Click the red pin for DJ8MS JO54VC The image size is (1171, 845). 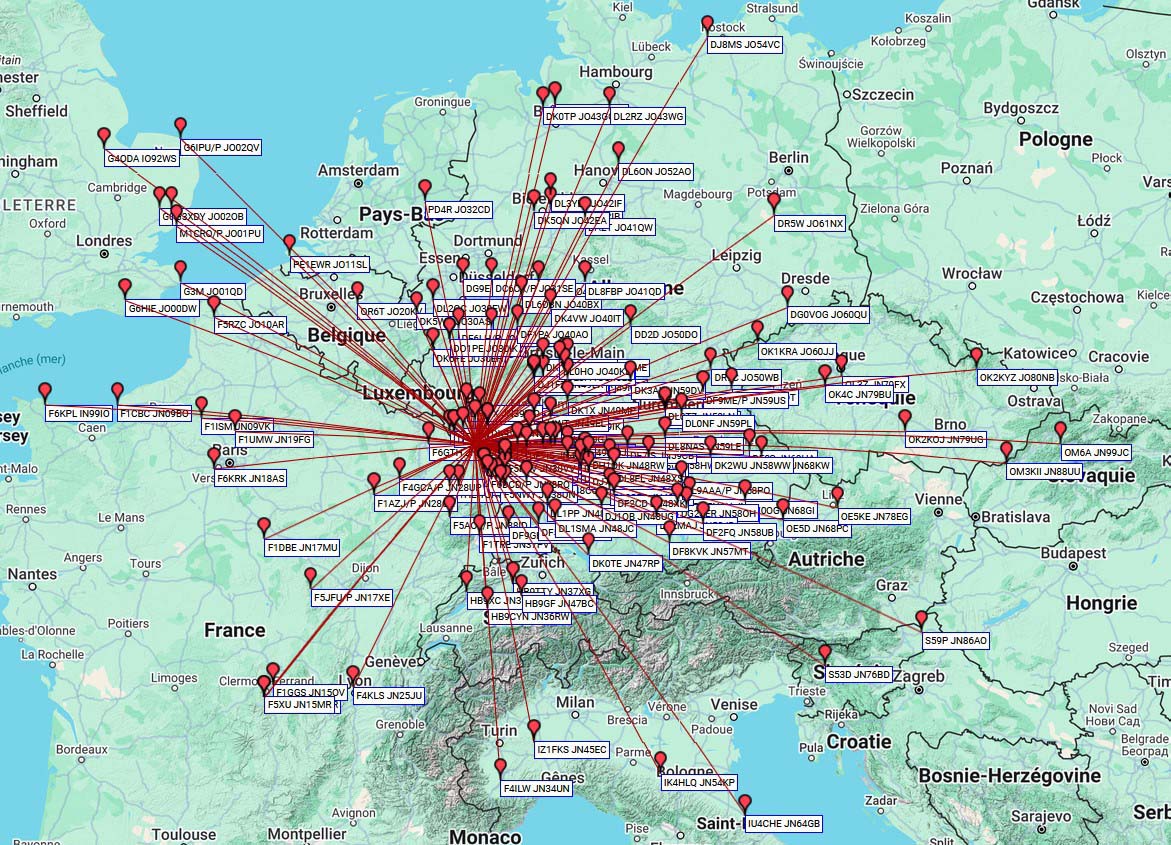(x=708, y=23)
